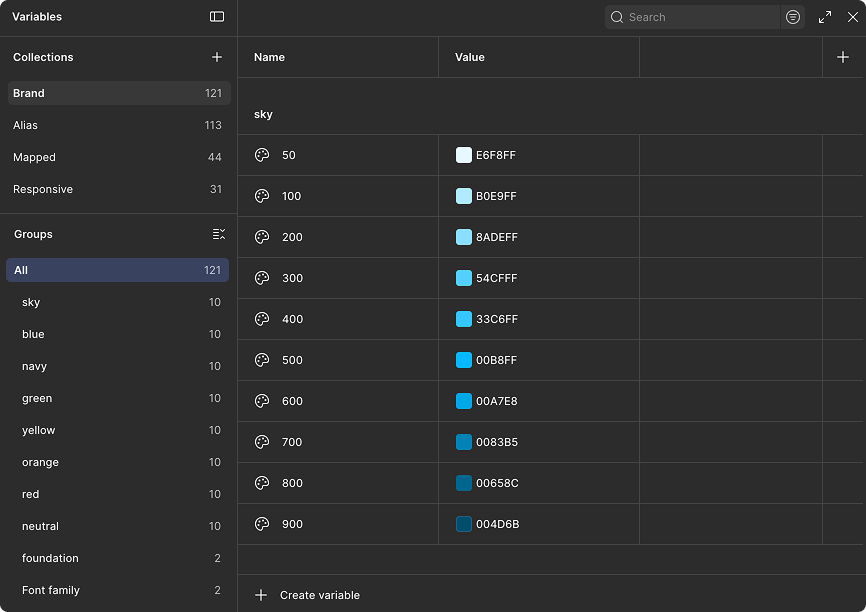Open the 00658C color swatch
Screen dimensions: 866x612
pyautogui.click(x=463, y=483)
